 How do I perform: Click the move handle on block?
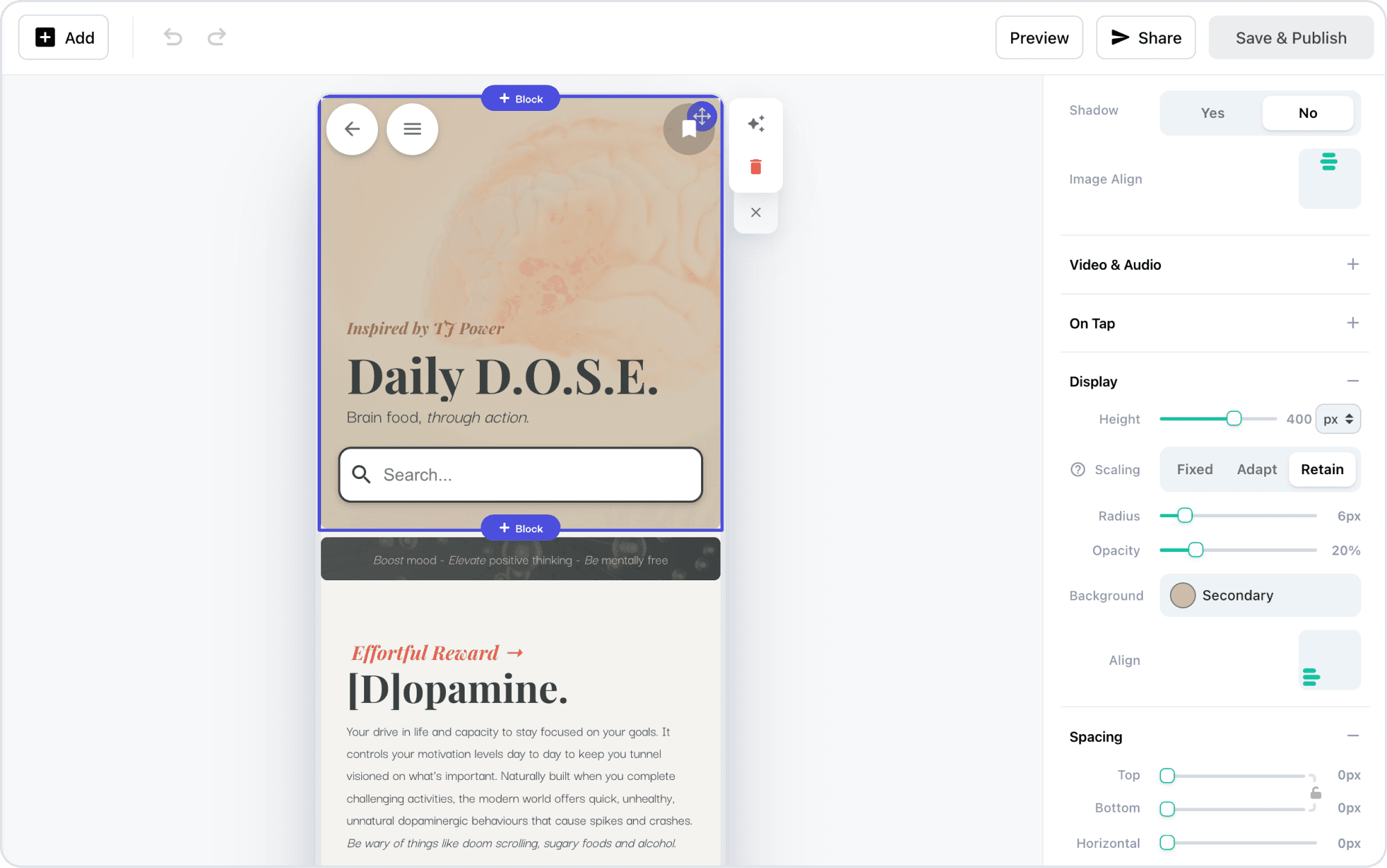coord(702,116)
